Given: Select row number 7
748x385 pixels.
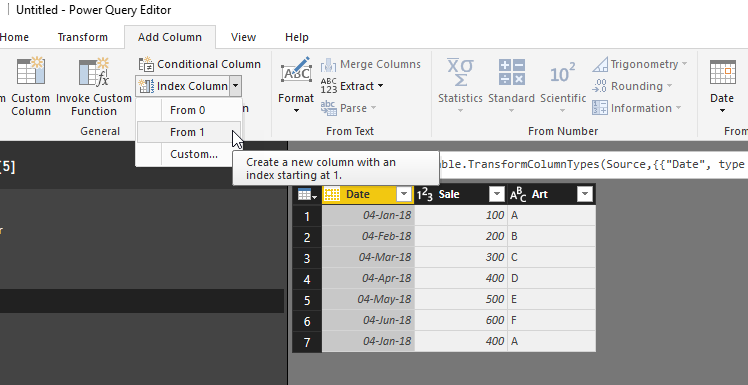Looking at the screenshot, I should 307,341.
